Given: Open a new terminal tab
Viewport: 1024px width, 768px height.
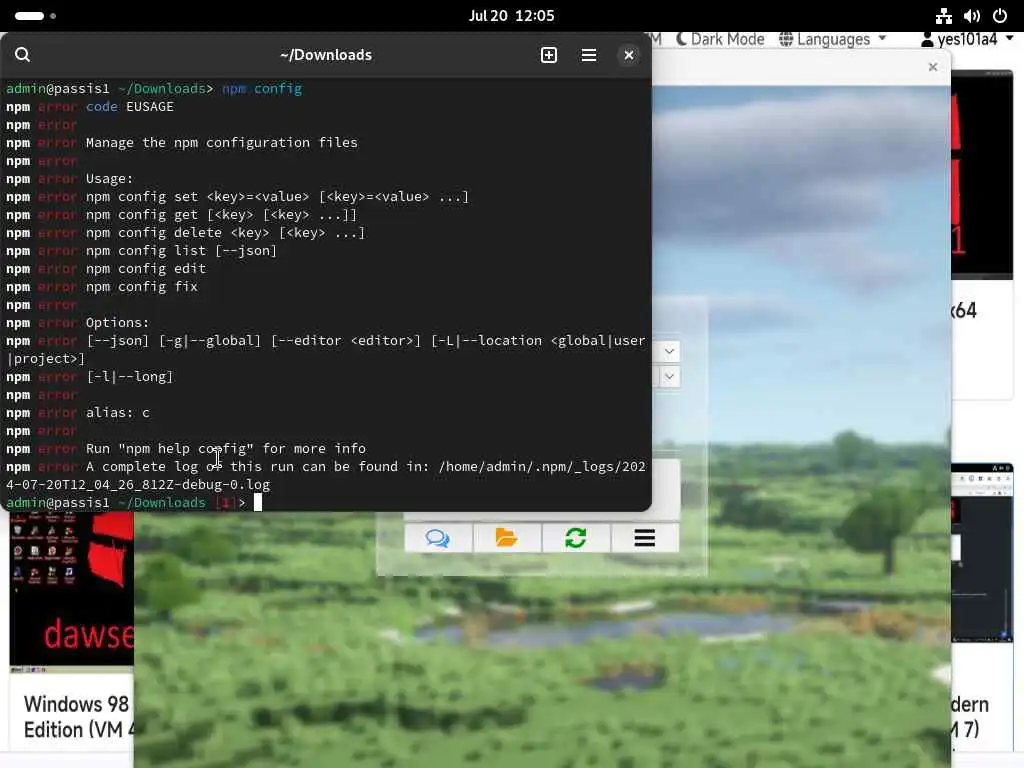Looking at the screenshot, I should [549, 55].
